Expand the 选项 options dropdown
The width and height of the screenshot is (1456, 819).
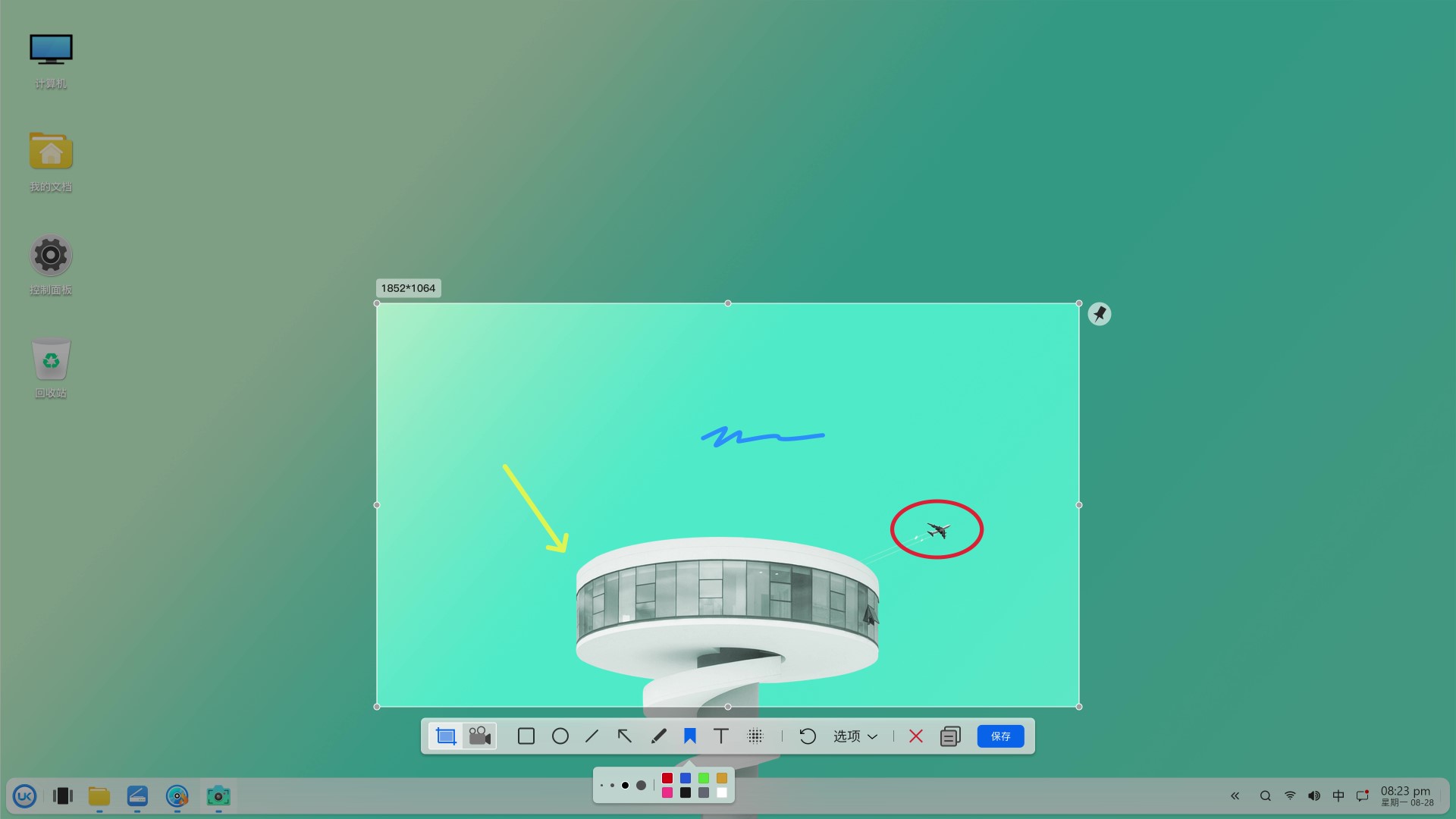point(855,736)
